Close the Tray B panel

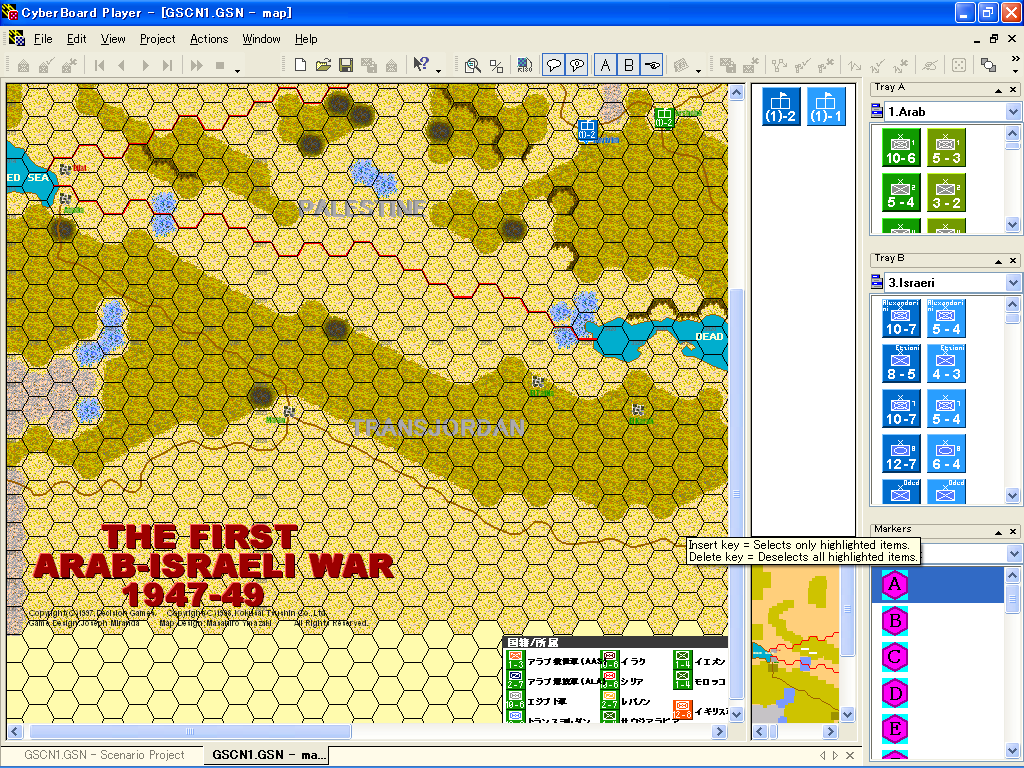1014,261
